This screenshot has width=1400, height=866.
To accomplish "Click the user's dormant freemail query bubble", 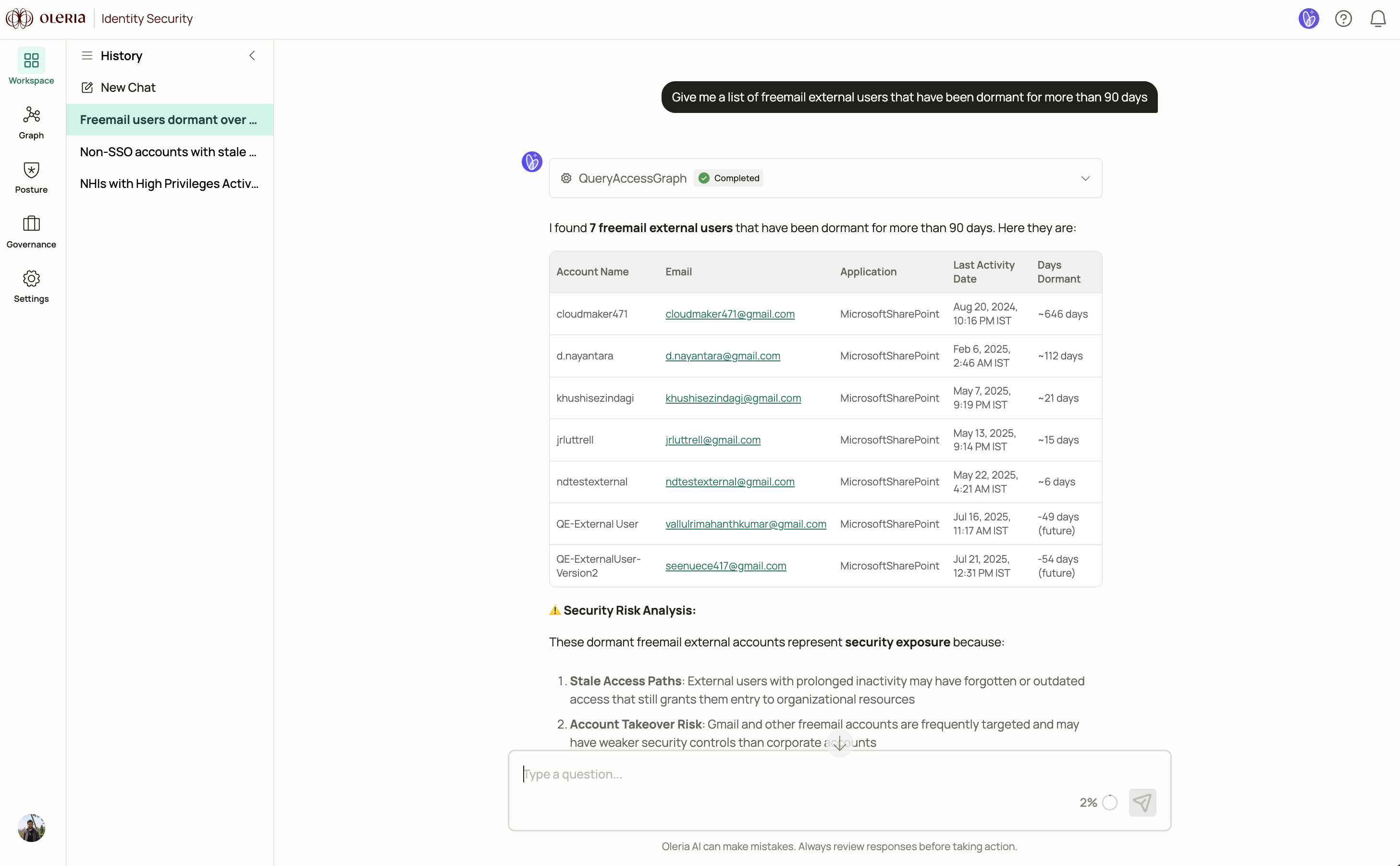I will [909, 97].
